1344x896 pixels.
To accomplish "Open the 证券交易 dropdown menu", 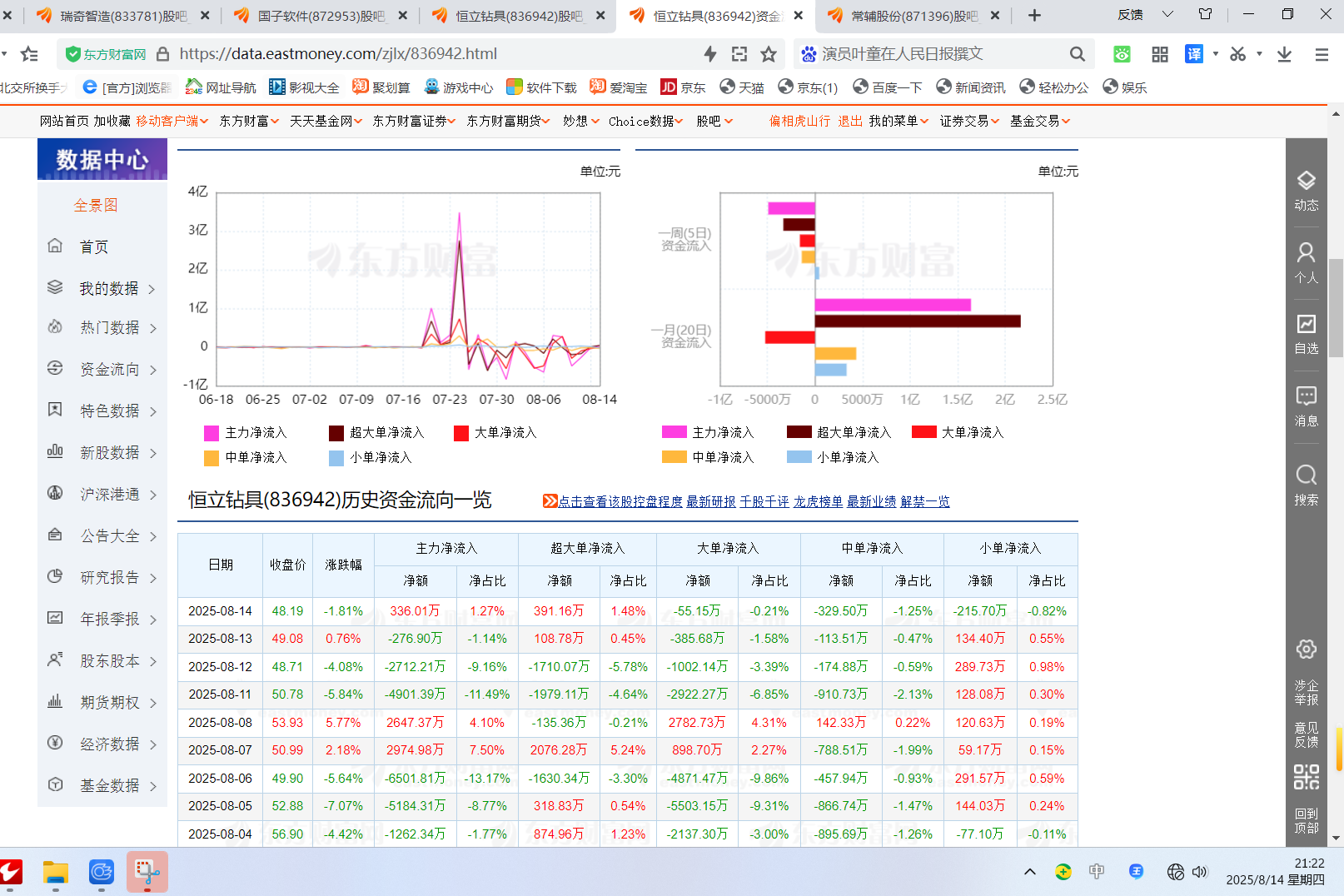I will point(969,122).
